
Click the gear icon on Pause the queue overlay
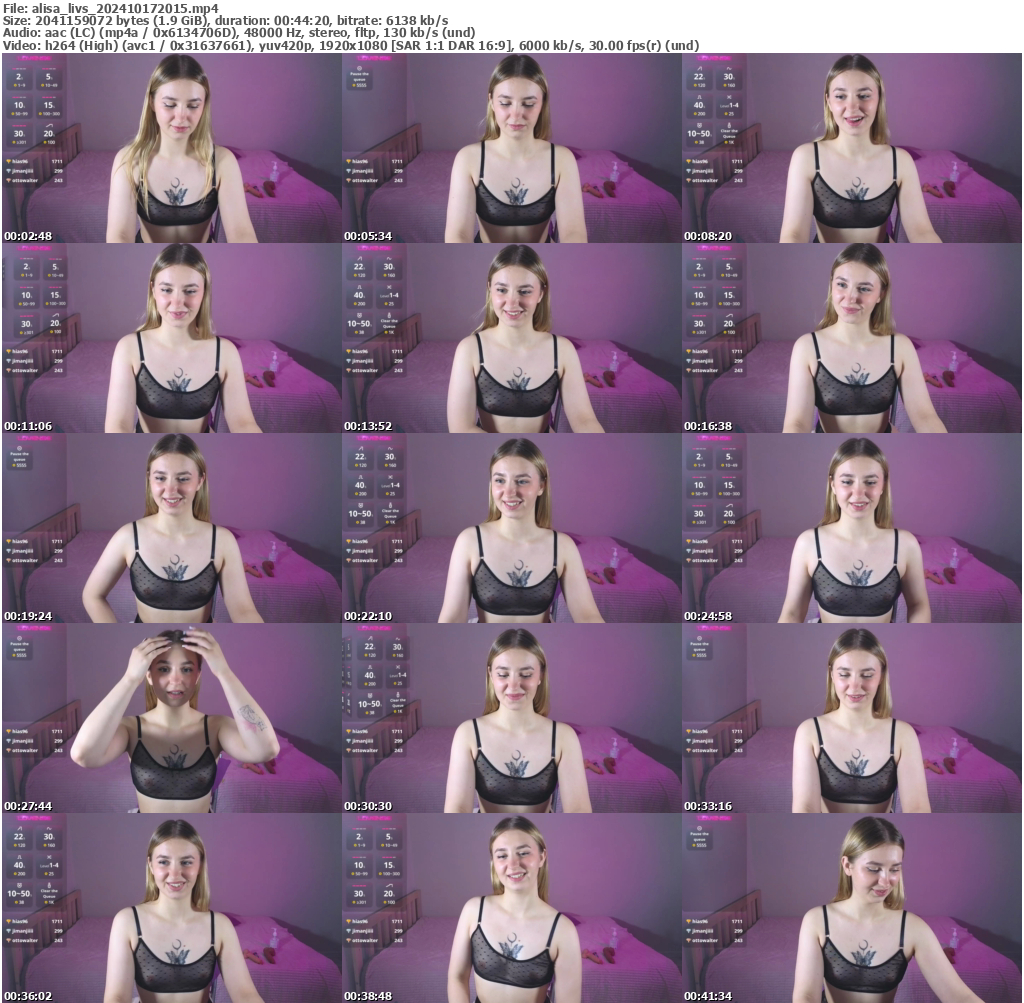359,68
